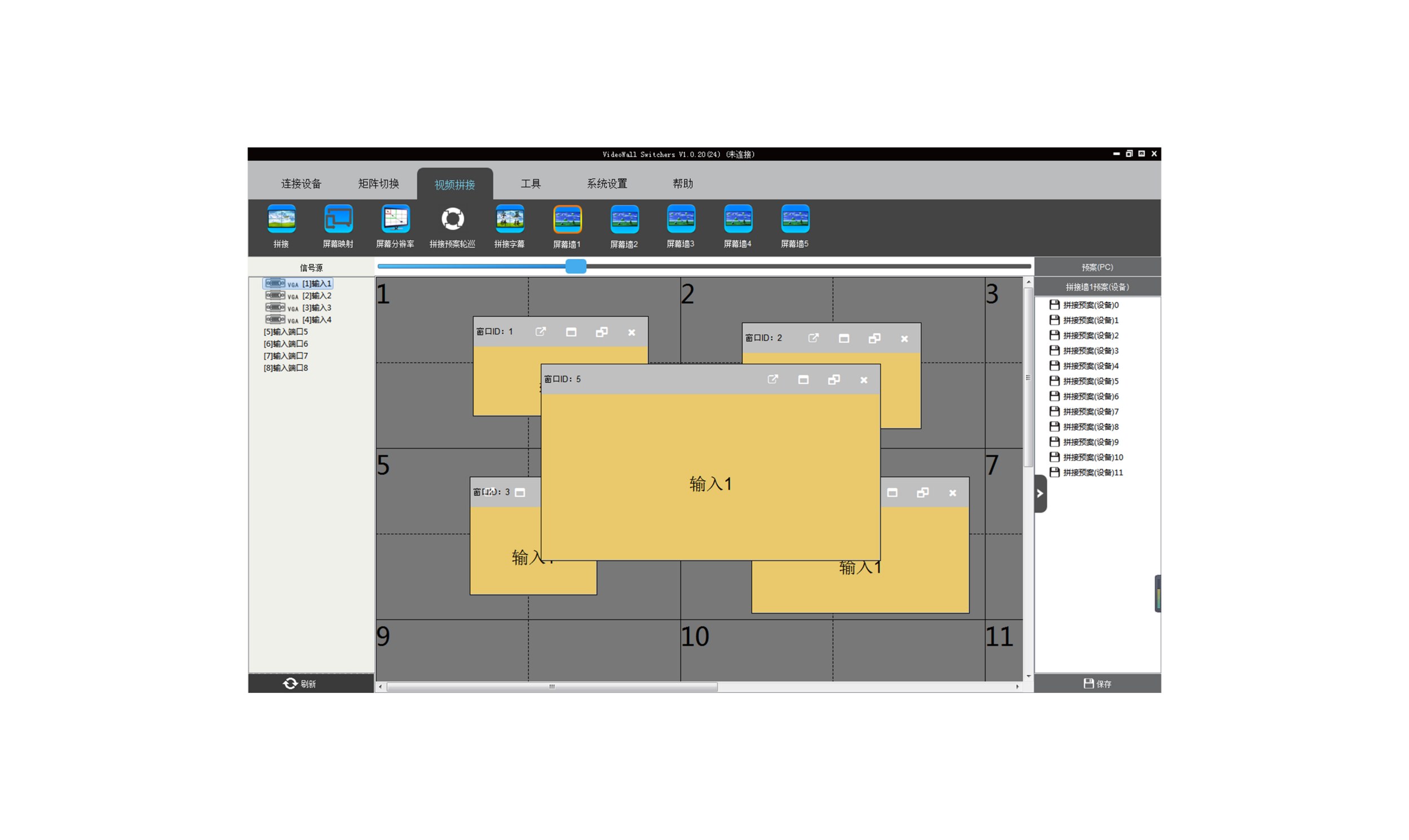Select preset 拼接预案(设备)0
1409x840 pixels.
[1084, 304]
